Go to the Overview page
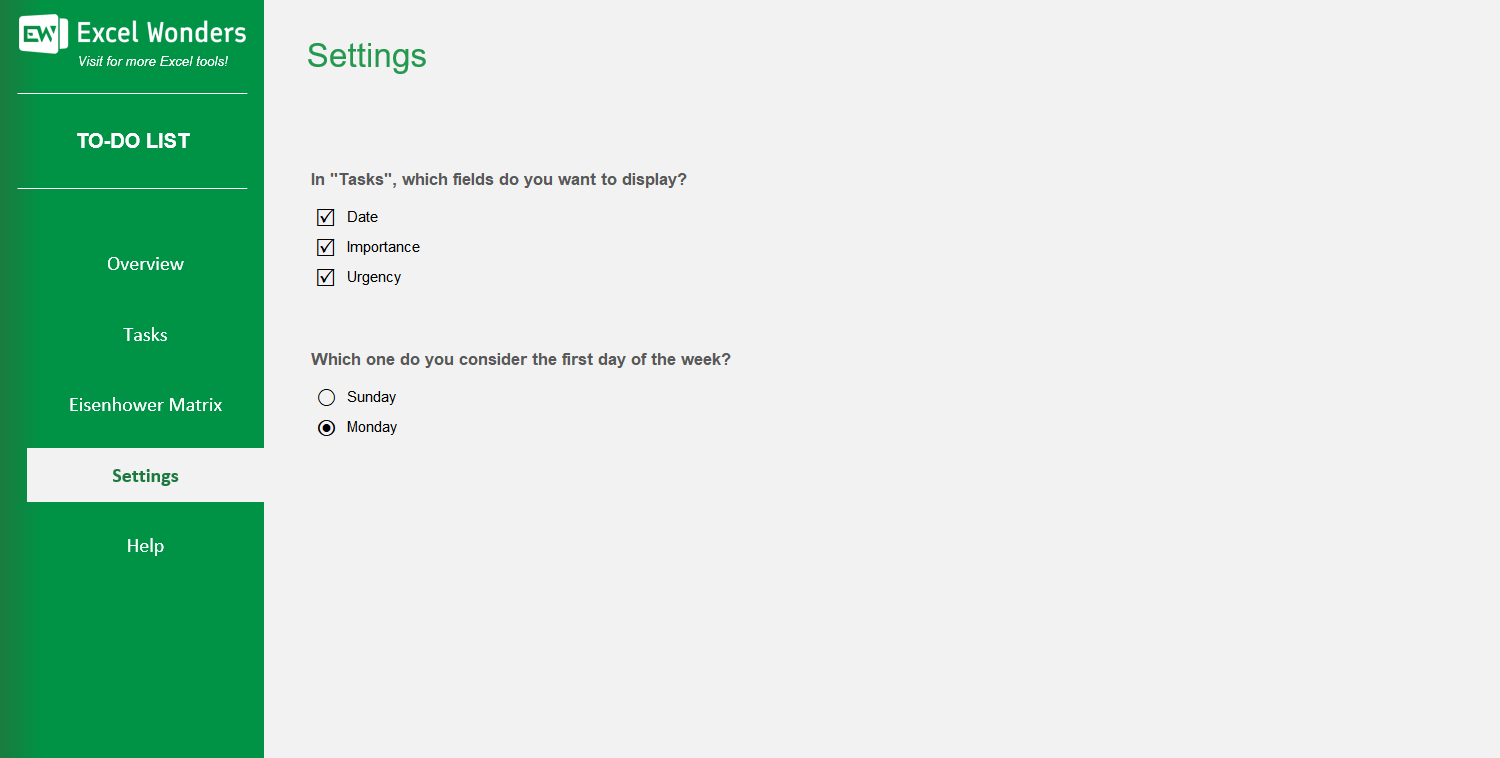The image size is (1500, 758). coord(145,264)
